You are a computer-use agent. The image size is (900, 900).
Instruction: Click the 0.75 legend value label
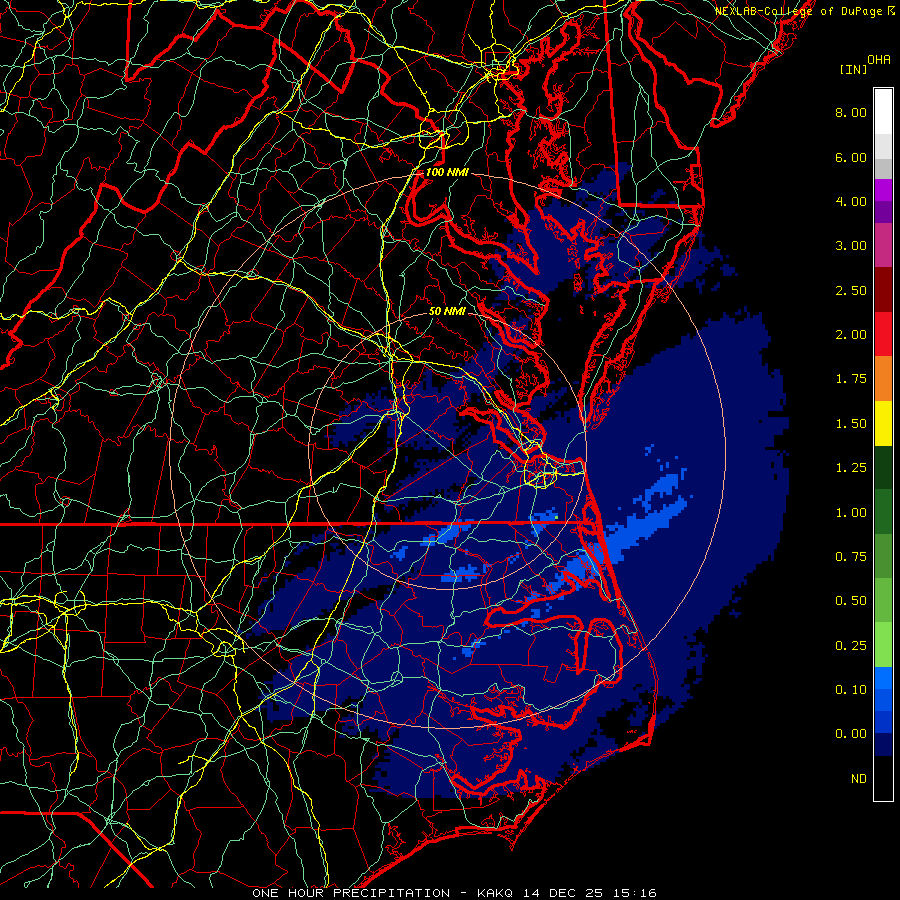(x=851, y=557)
